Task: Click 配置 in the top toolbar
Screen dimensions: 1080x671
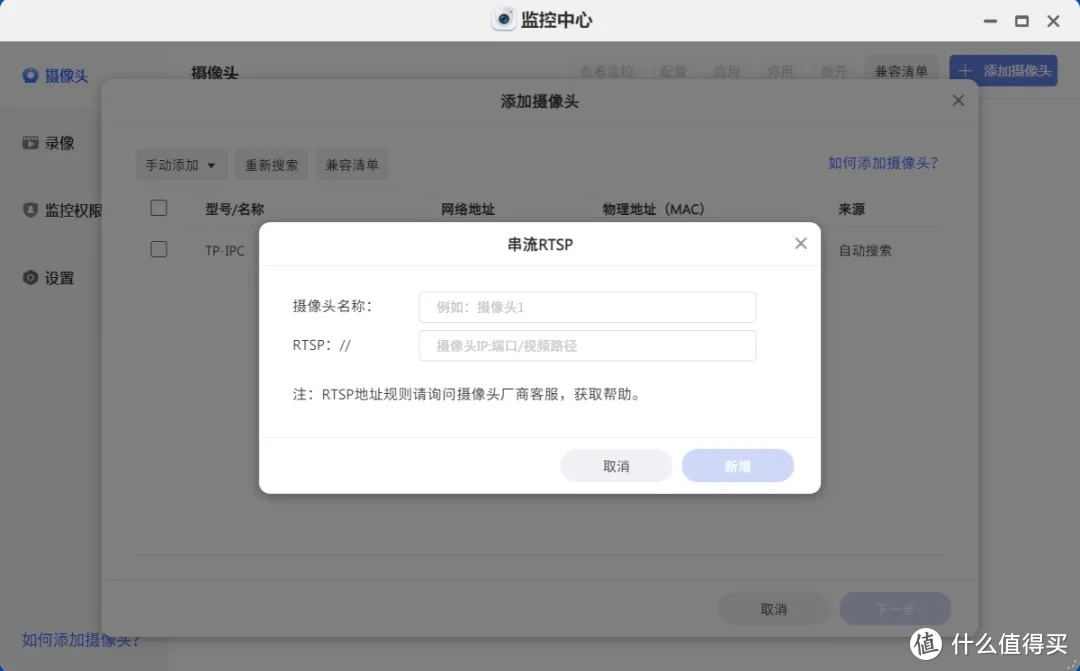Action: click(672, 70)
